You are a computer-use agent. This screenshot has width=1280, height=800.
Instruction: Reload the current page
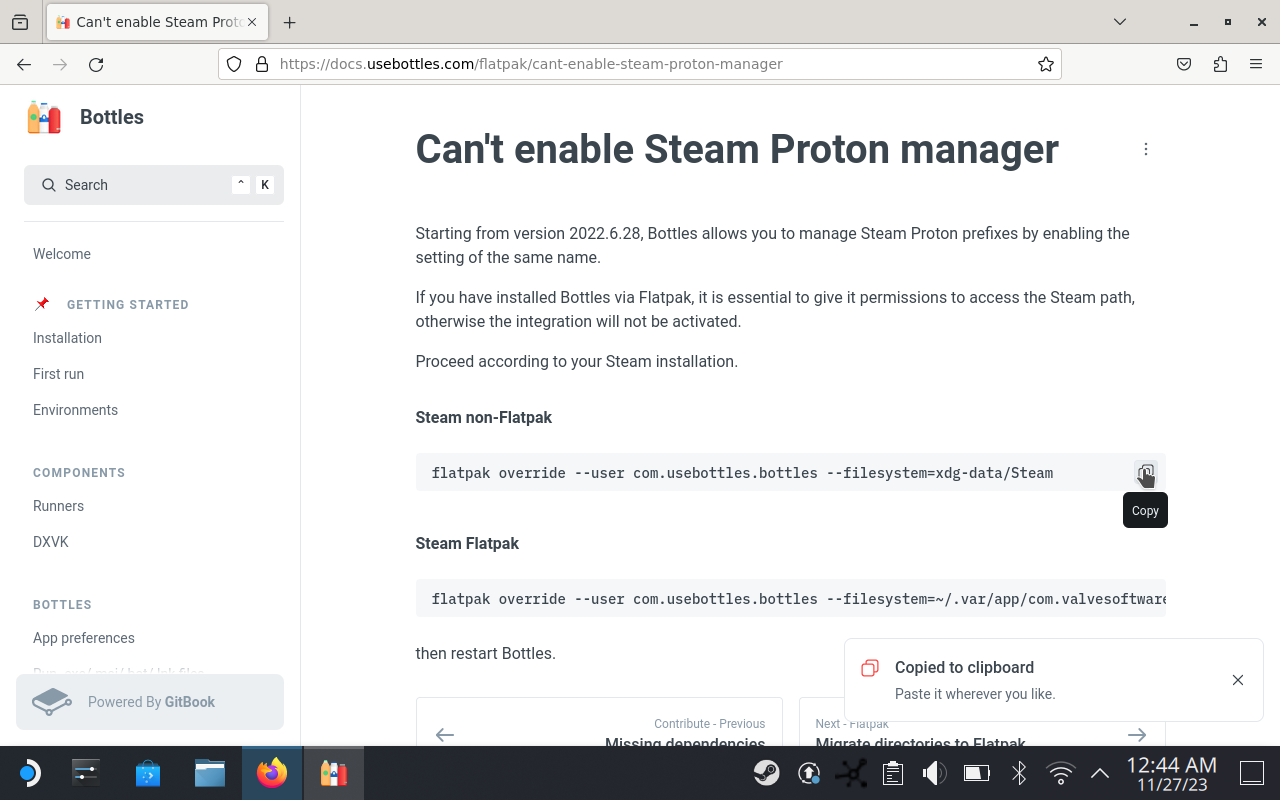pos(96,64)
